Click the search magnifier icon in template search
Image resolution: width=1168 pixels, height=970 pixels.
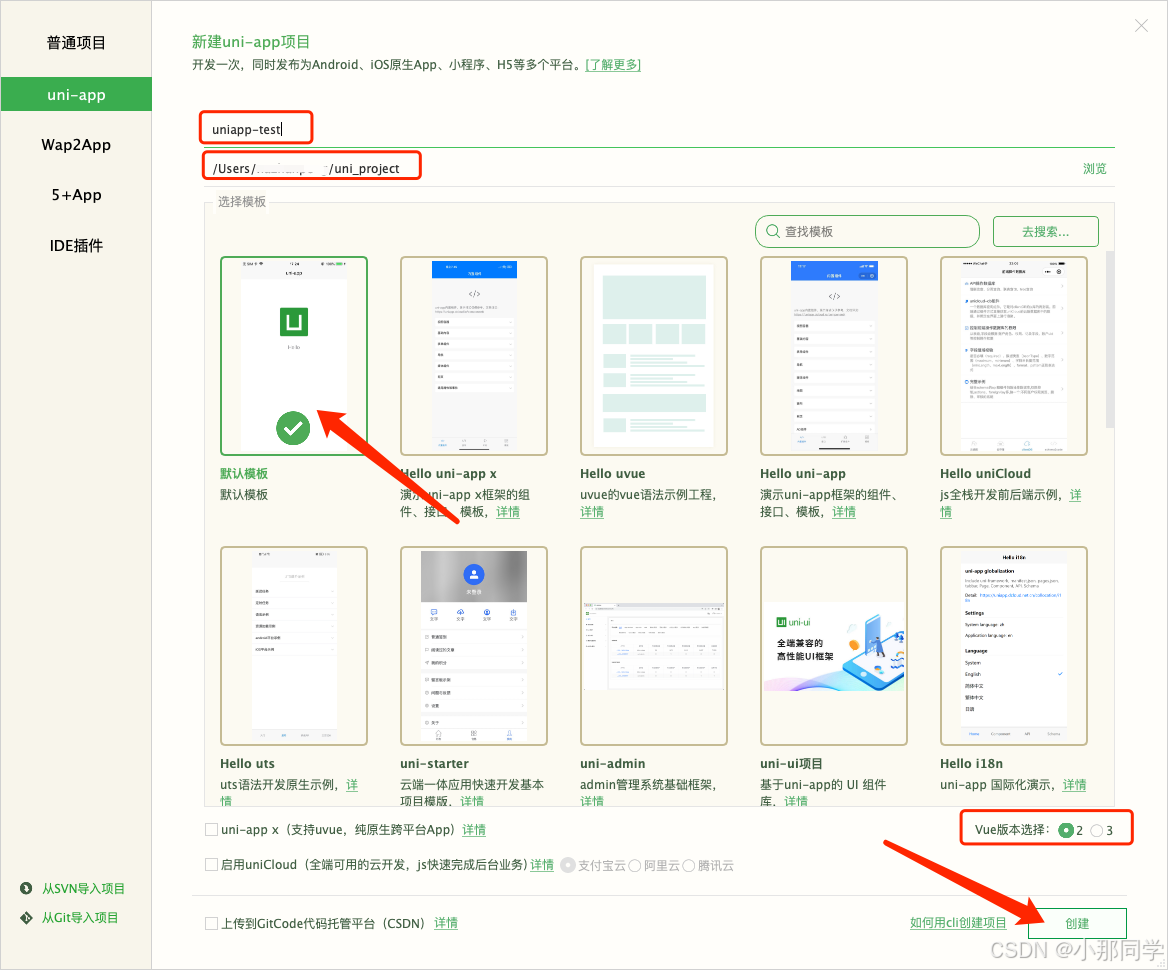click(772, 231)
